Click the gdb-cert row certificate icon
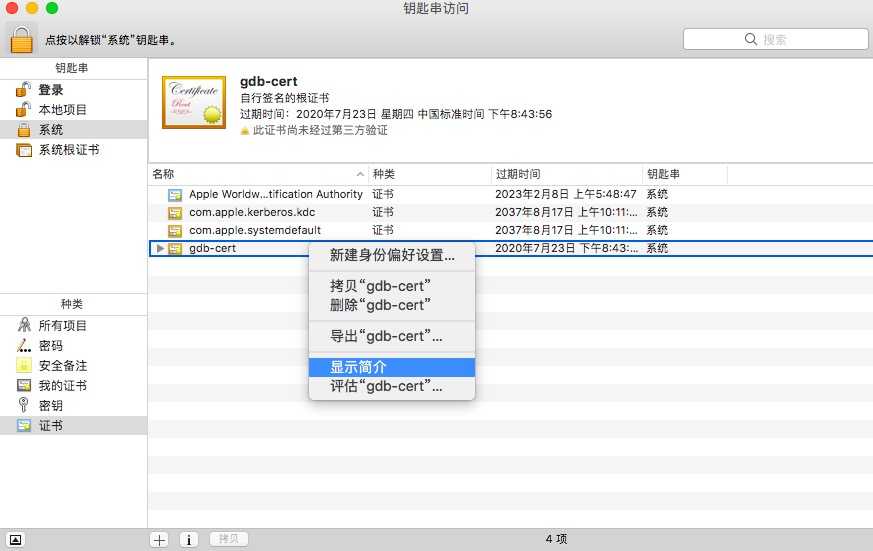Screen dimensions: 873x551 point(175,248)
